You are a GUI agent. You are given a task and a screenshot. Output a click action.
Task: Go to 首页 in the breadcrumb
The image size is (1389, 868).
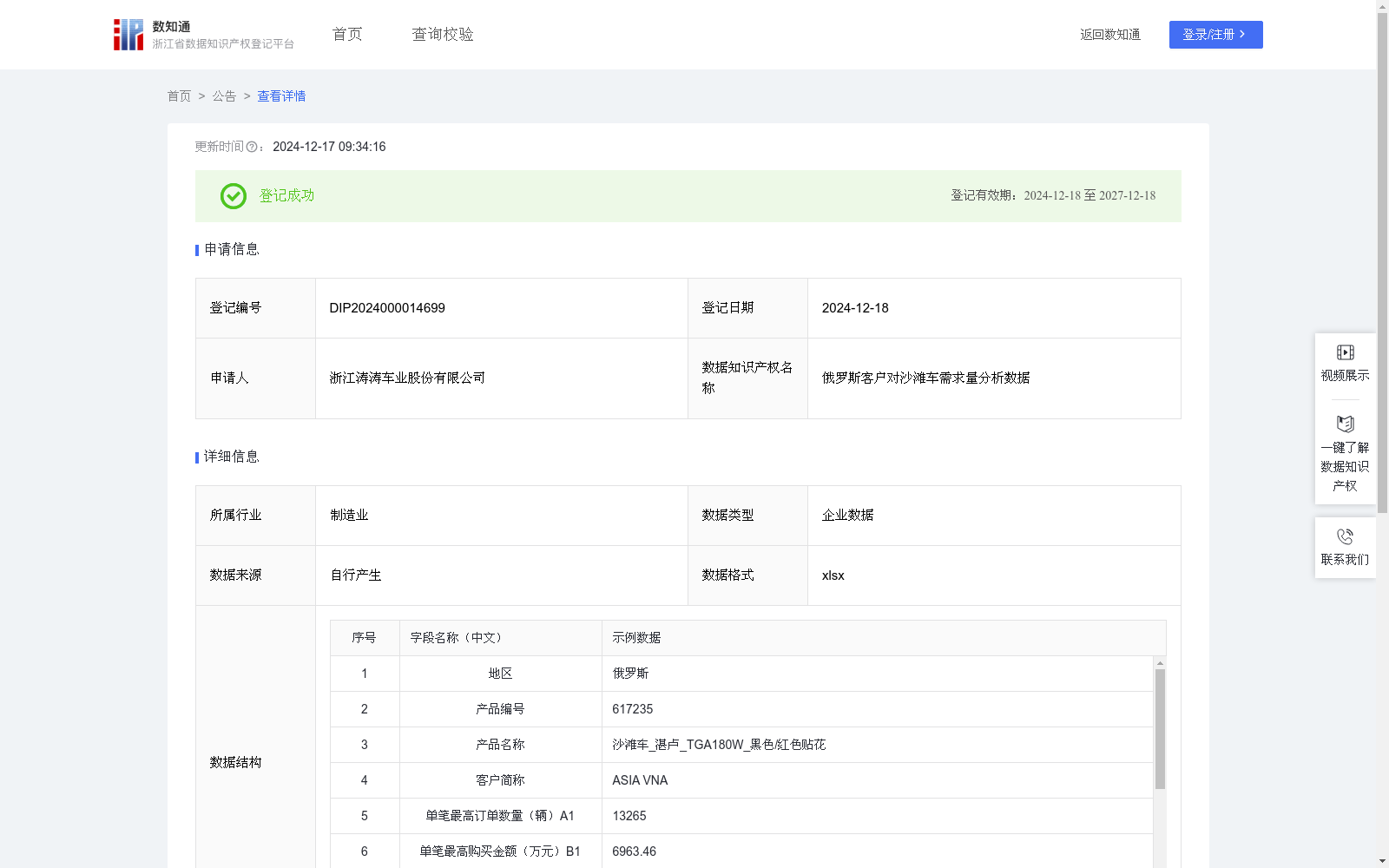click(x=179, y=96)
